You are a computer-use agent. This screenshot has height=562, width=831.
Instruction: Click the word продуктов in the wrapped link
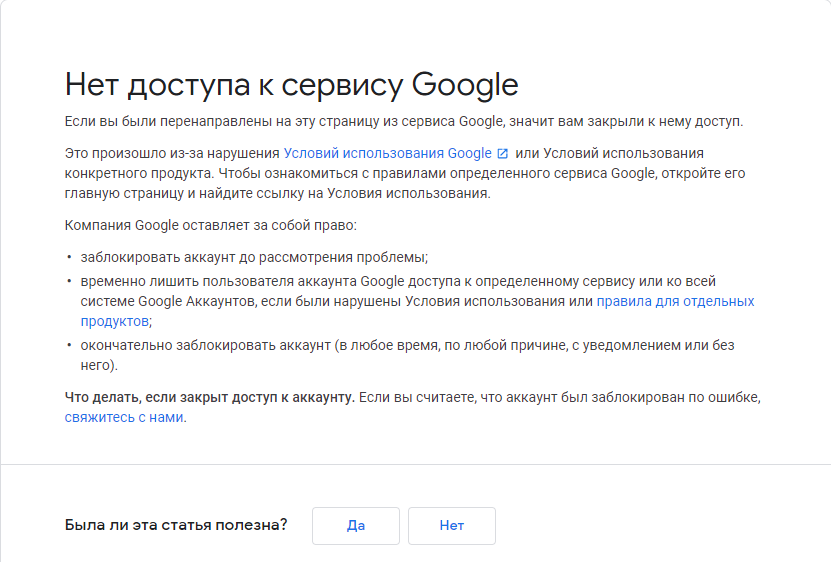114,321
